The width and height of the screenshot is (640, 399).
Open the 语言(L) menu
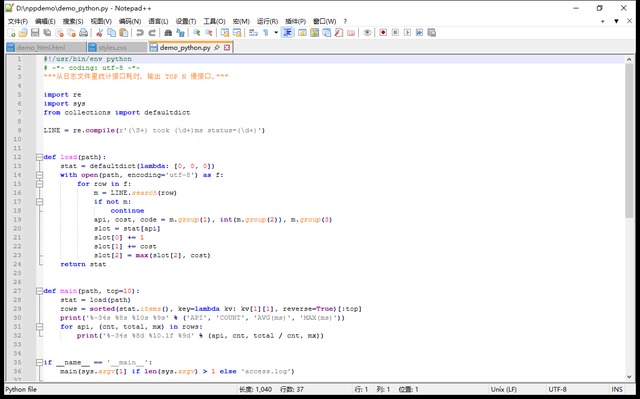pos(158,21)
